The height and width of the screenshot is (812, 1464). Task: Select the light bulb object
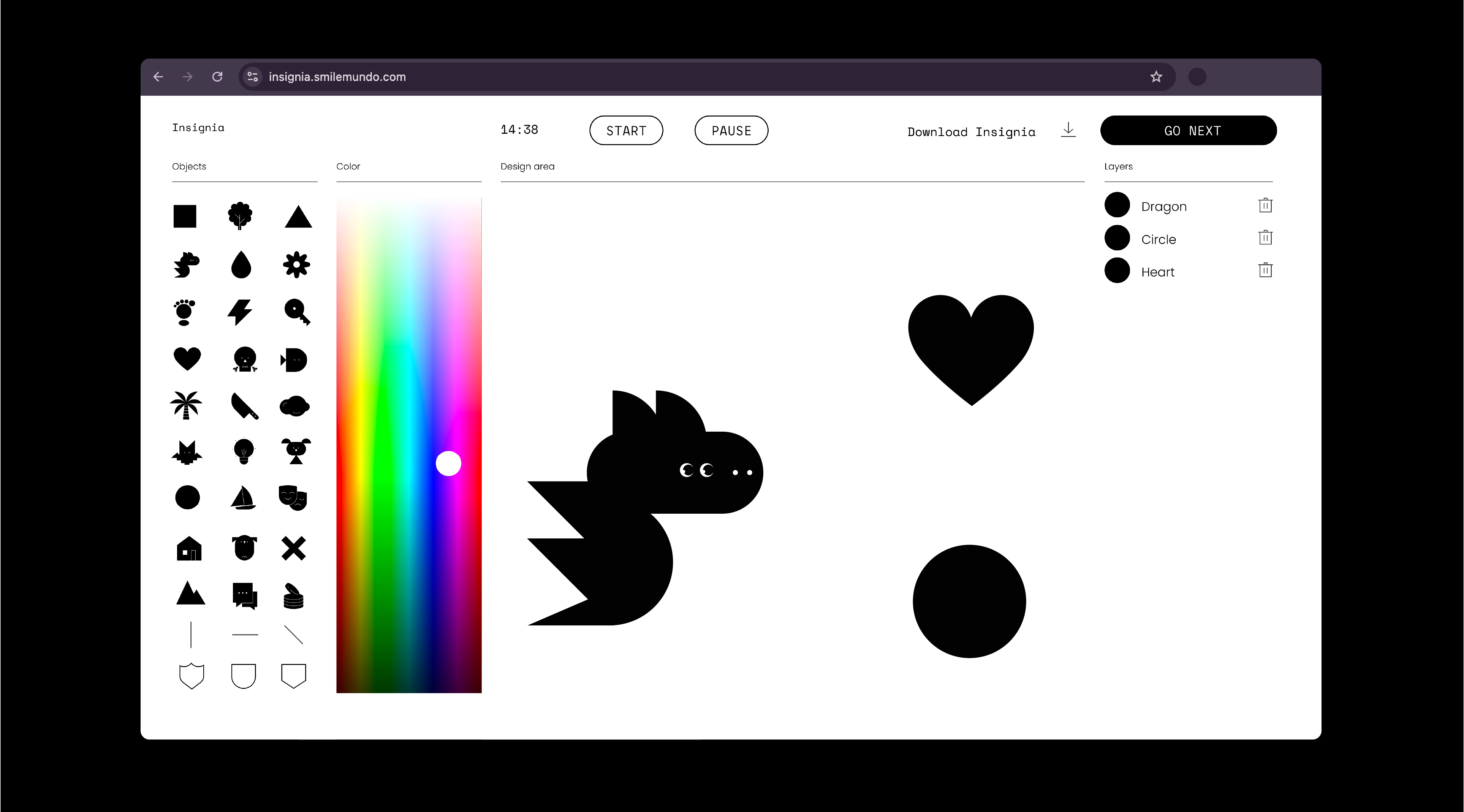244,452
